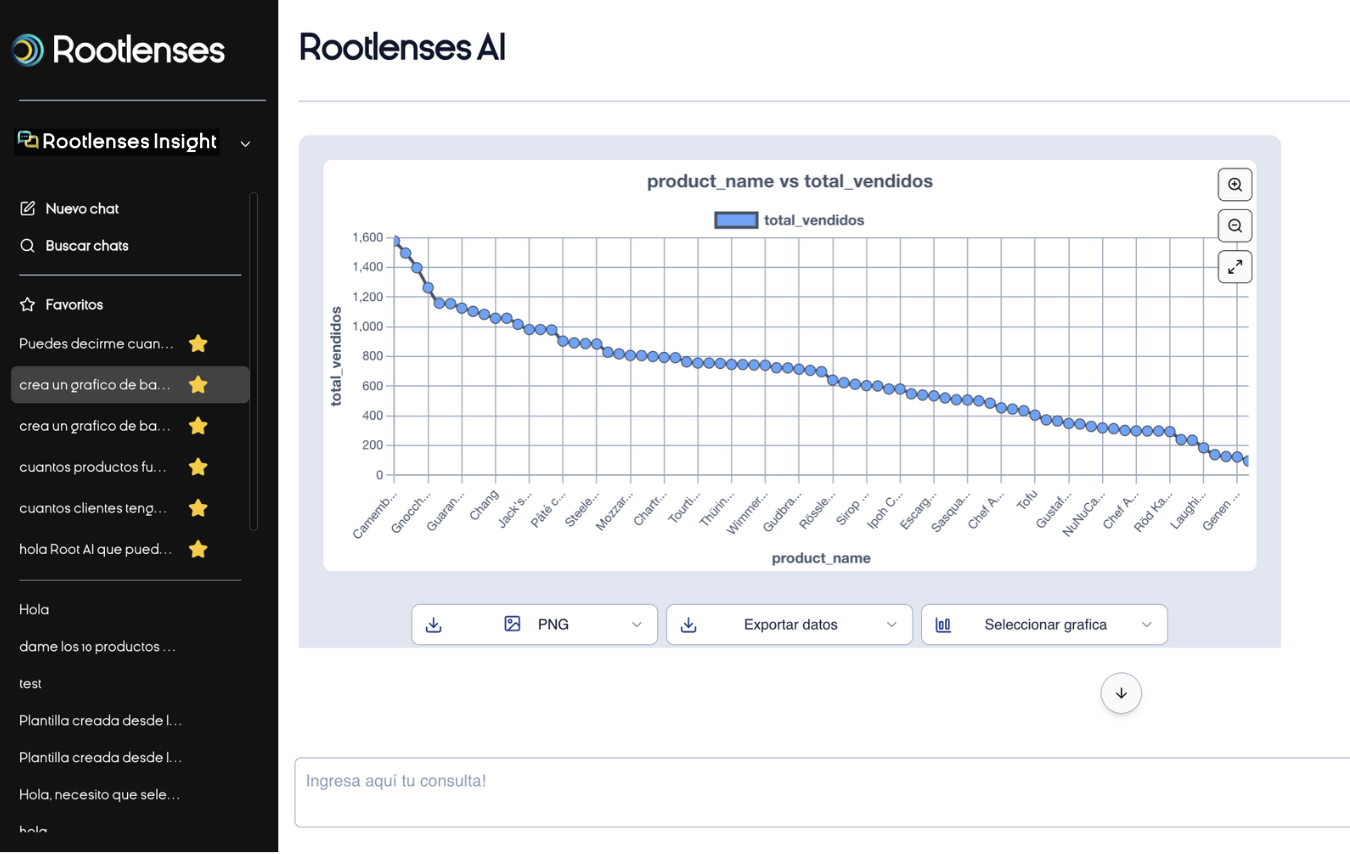
Task: Click the 'Ingresa aquí tu consulta!' input field
Action: [x=820, y=792]
